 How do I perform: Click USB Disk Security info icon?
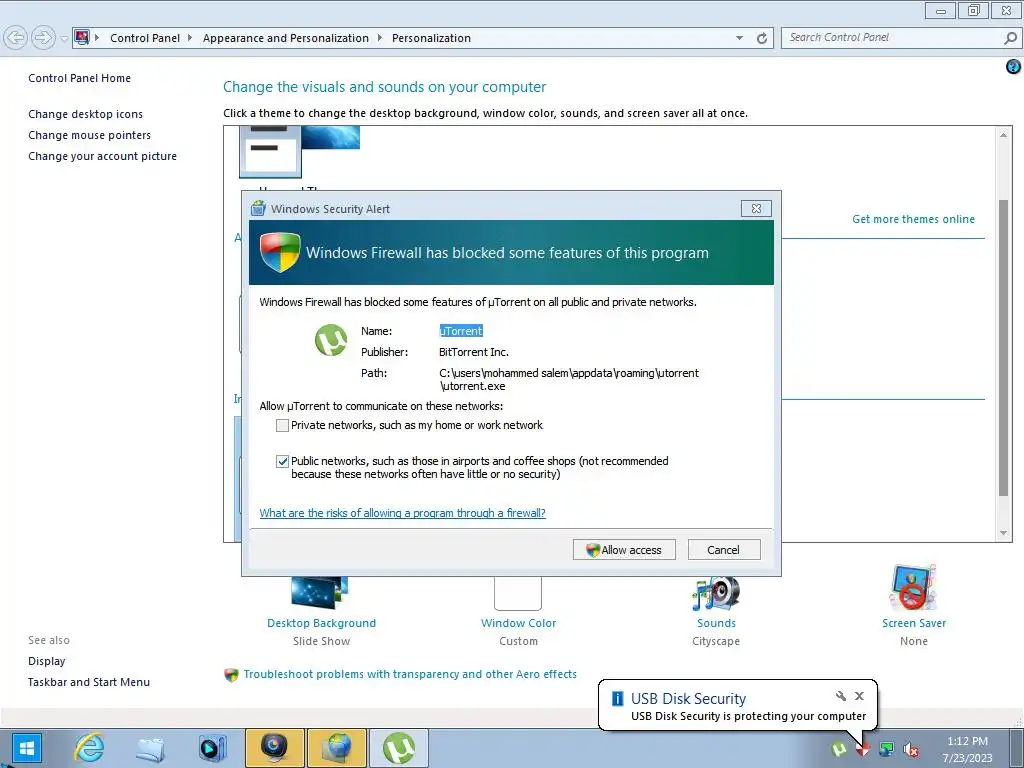click(617, 698)
